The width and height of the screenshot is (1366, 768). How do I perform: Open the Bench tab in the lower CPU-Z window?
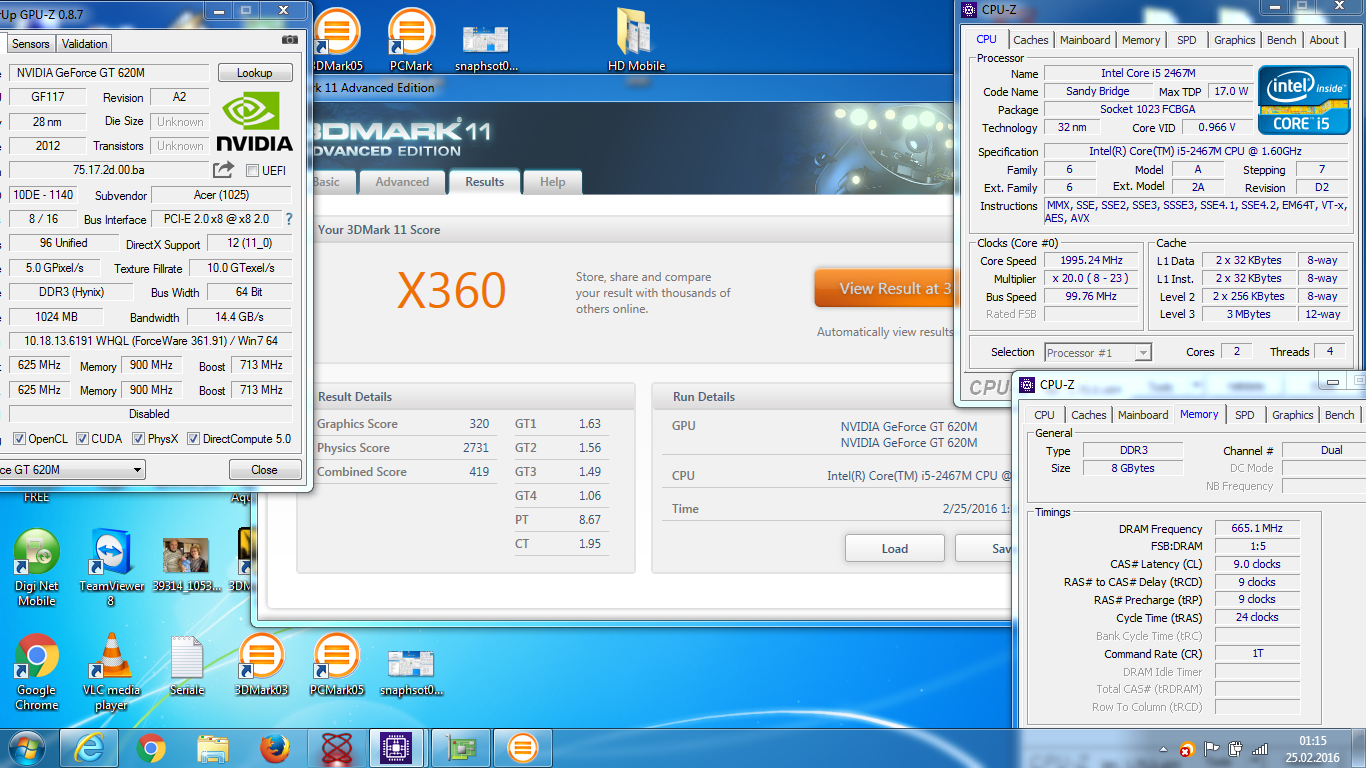click(x=1340, y=415)
